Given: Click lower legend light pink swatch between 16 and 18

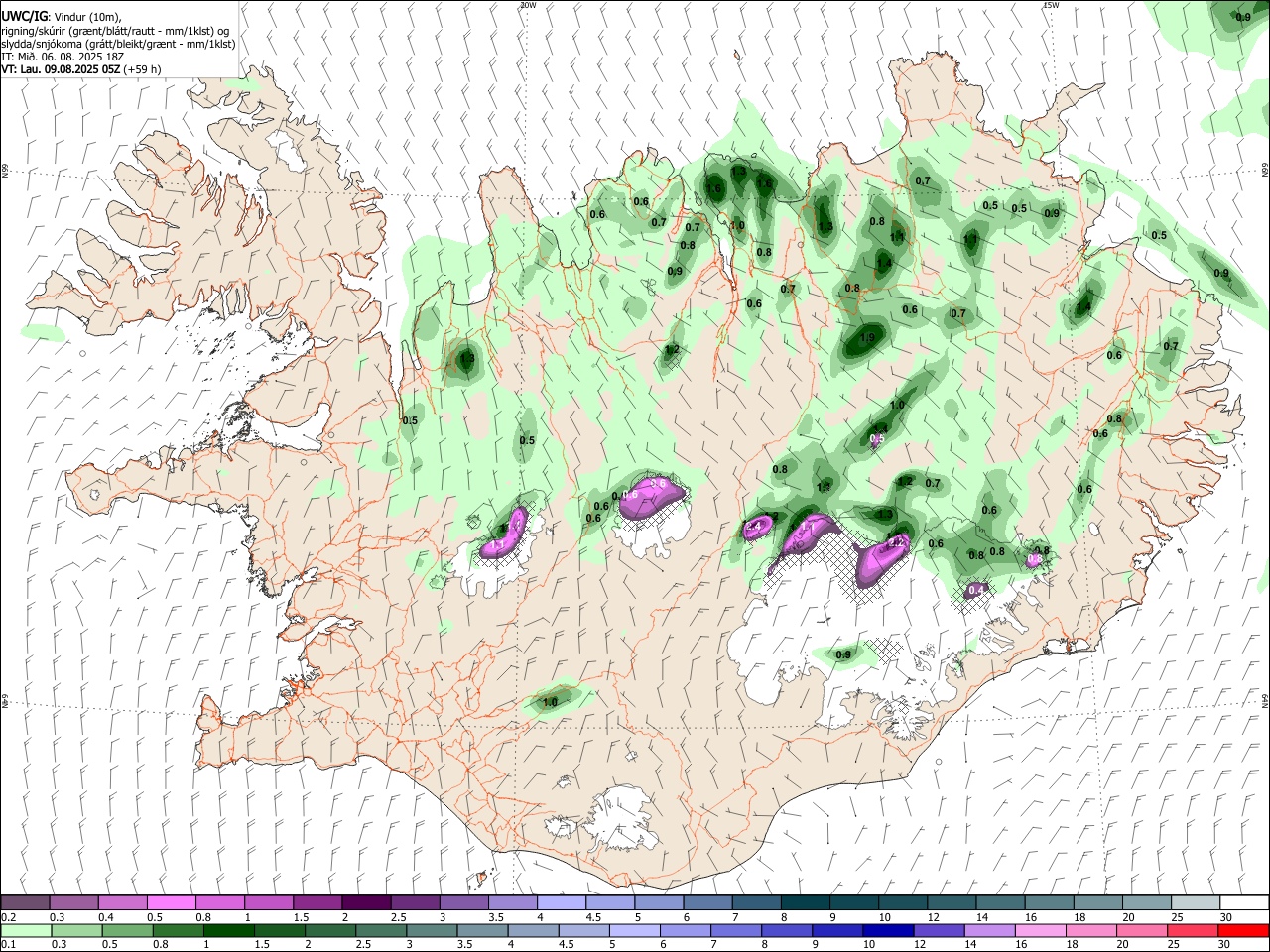Looking at the screenshot, I should point(1040,930).
